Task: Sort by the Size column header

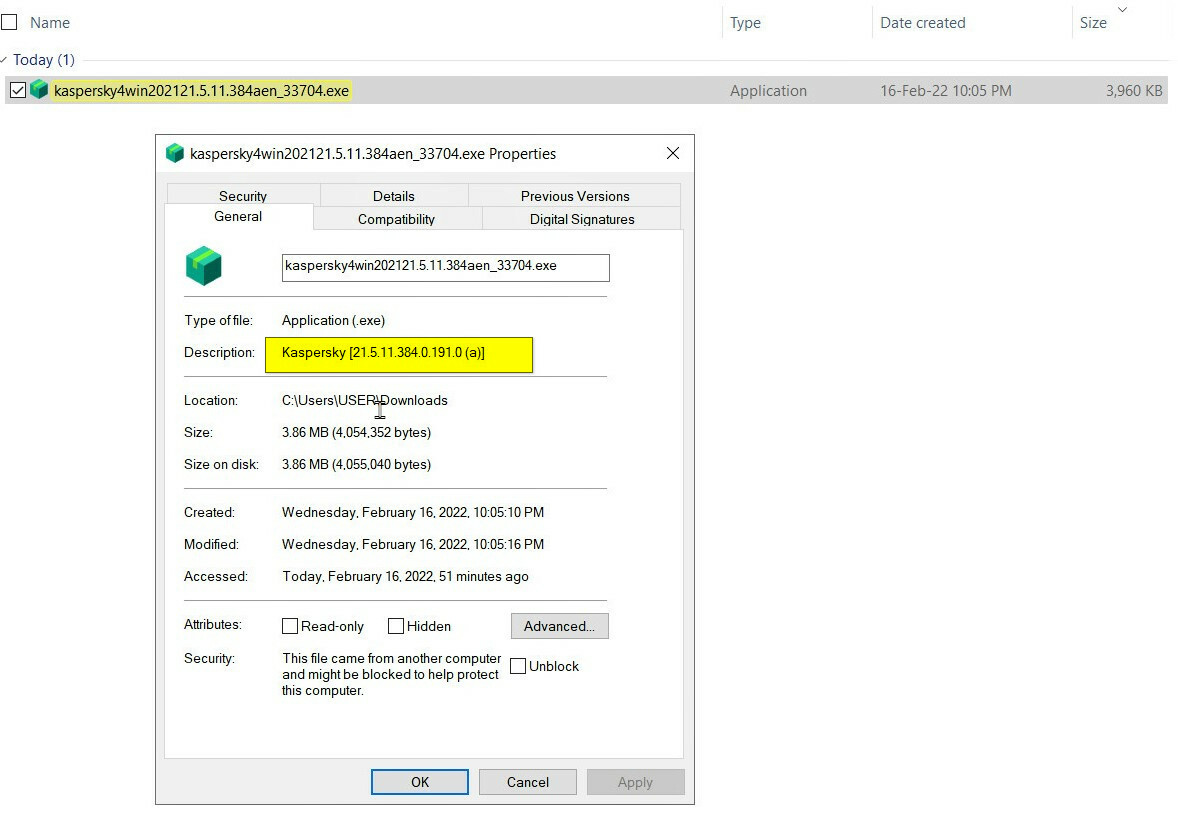Action: 1093,23
